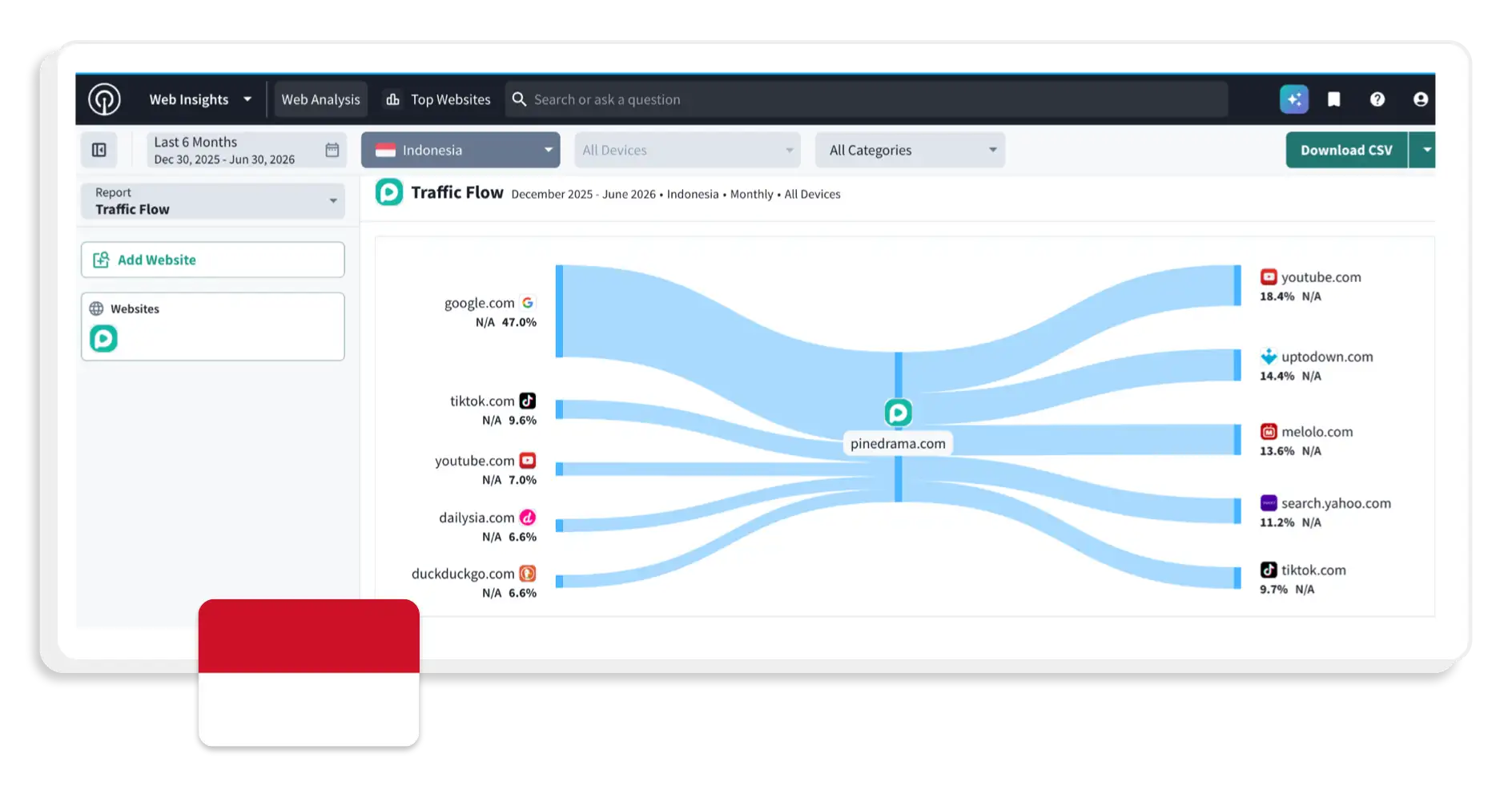This screenshot has height=798, width=1512.
Task: Click the search magnifier icon
Action: click(519, 99)
